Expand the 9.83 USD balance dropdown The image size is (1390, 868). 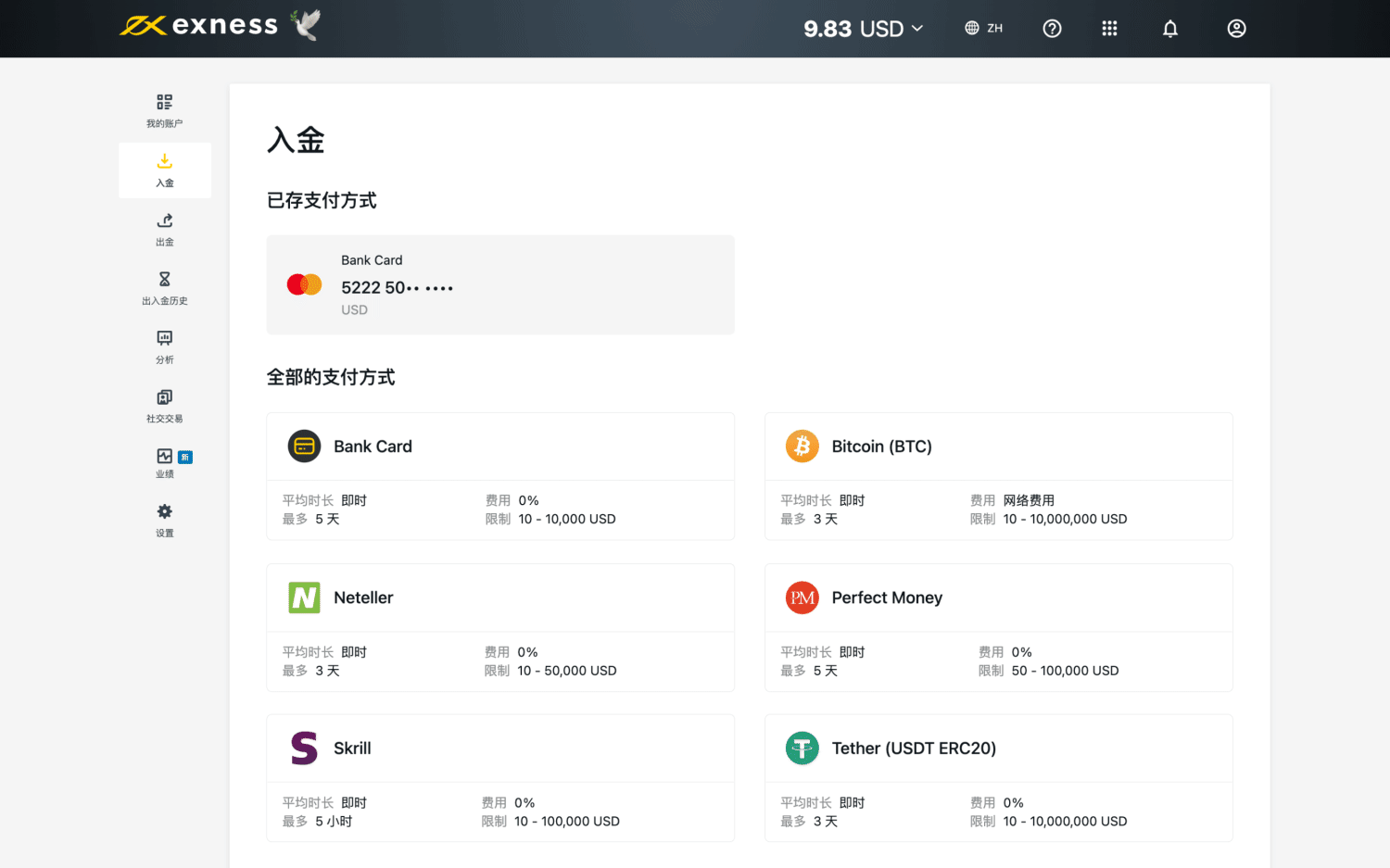click(x=863, y=29)
